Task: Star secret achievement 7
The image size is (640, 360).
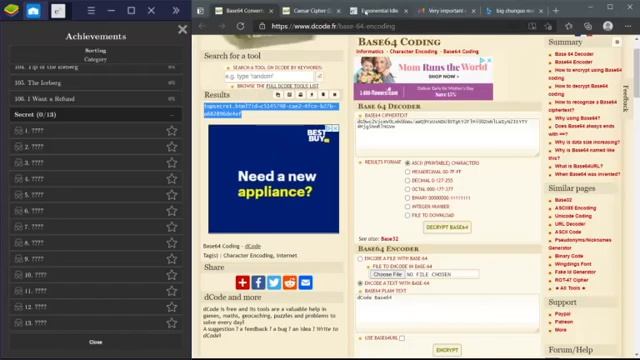Action: 172,227
